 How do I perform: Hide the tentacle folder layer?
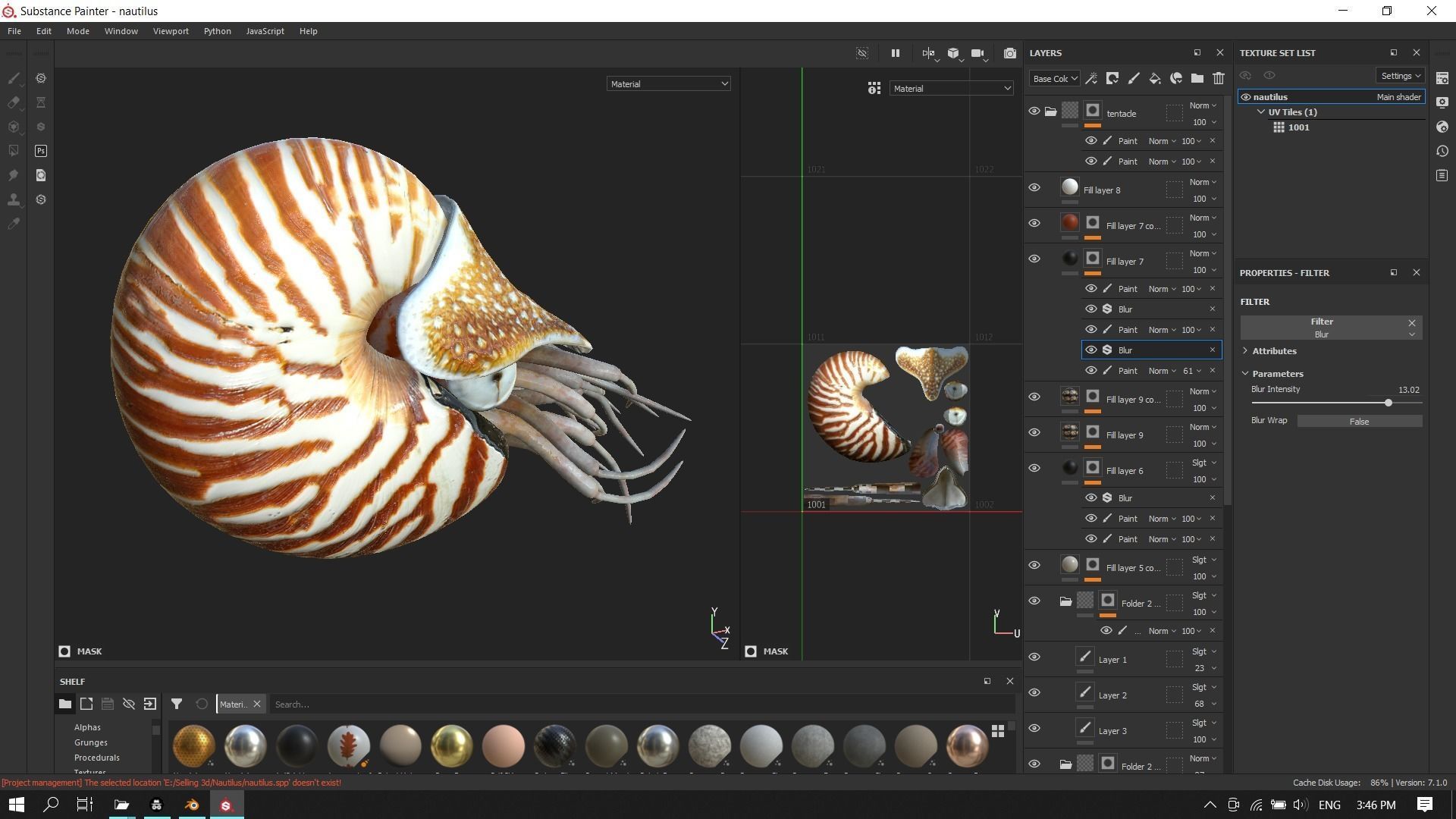(1034, 111)
